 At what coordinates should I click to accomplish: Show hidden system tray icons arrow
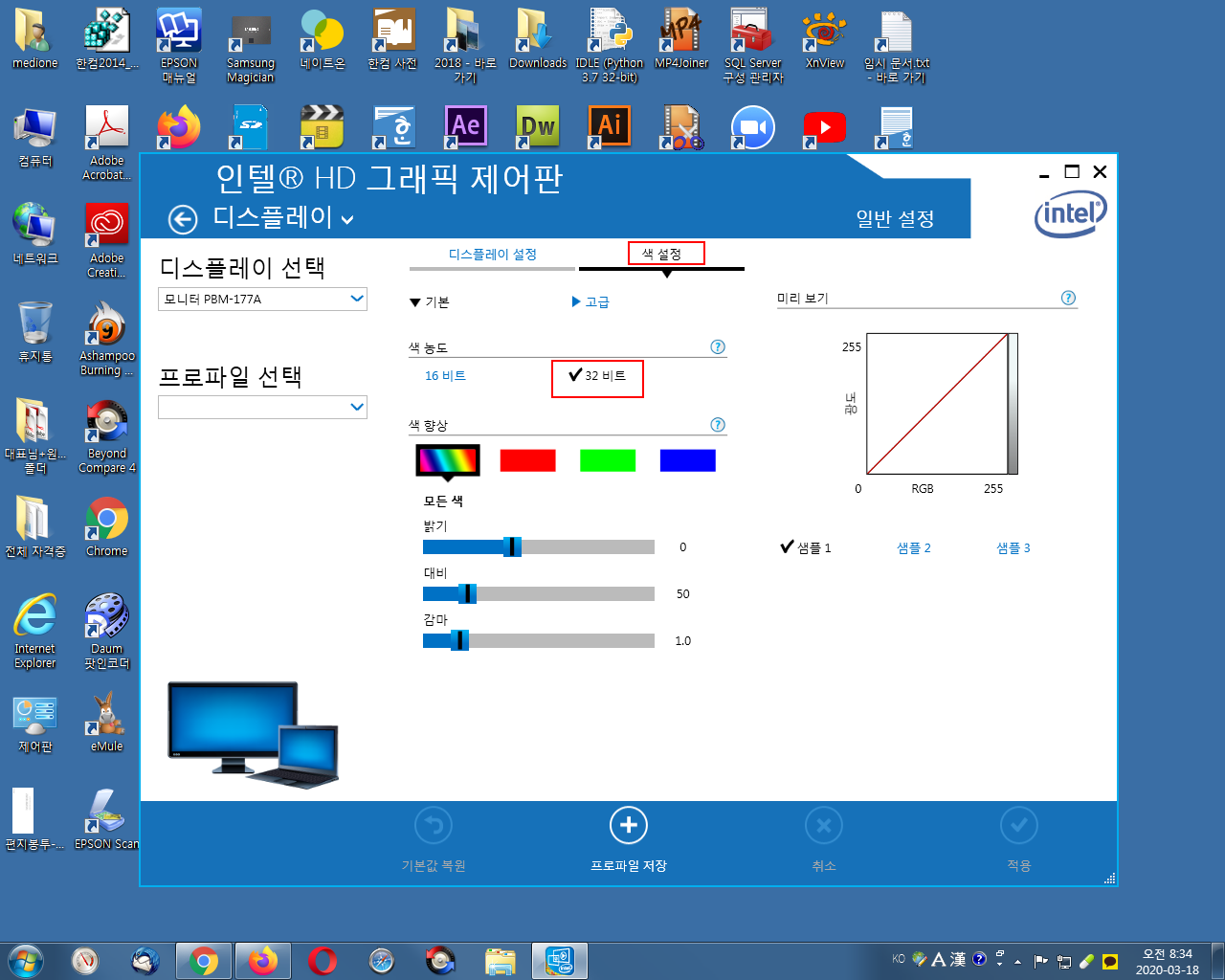tap(1017, 961)
